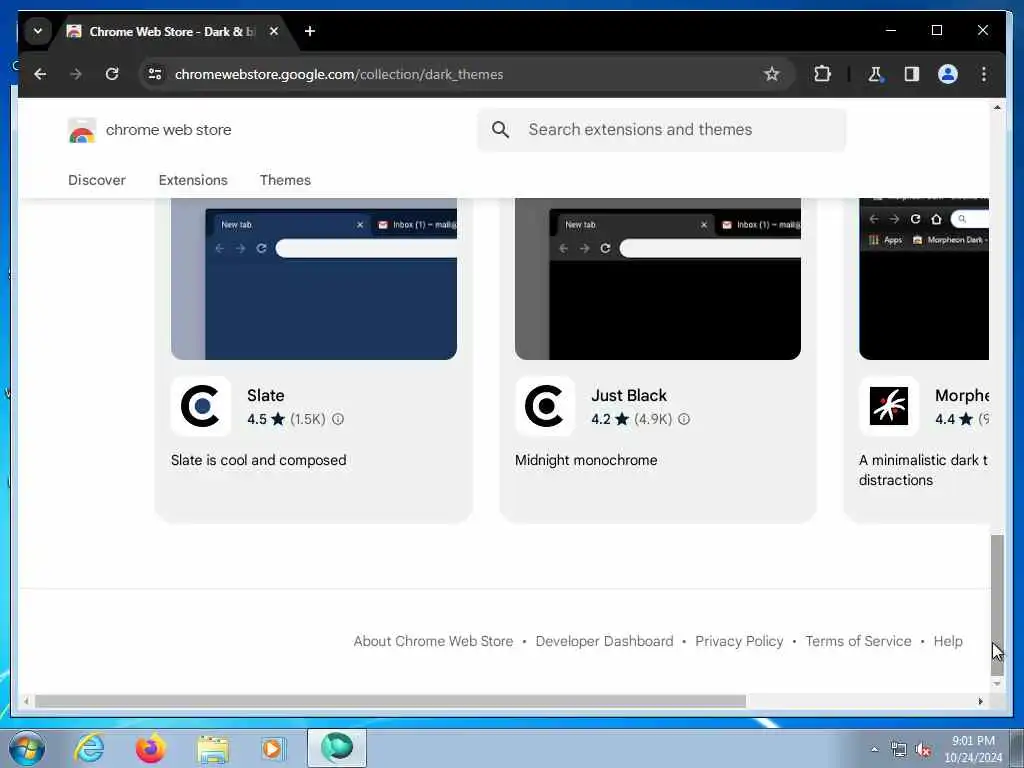Show rating info for Just Black

point(683,419)
